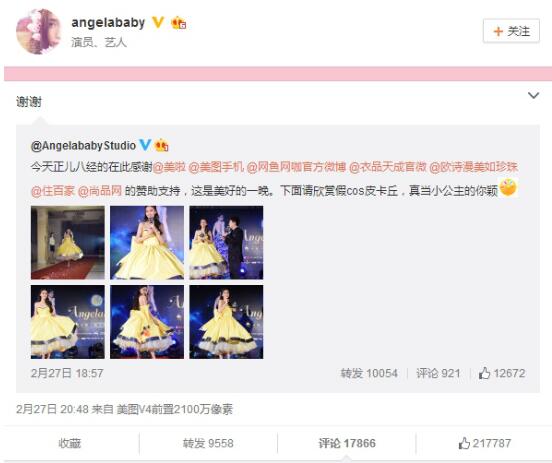The image size is (552, 463).
Task: Open the 评论 17866 comments tab
Action: pos(347,443)
